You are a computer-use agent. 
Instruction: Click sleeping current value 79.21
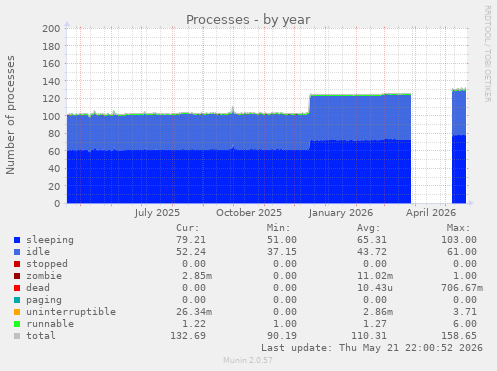pyautogui.click(x=191, y=240)
